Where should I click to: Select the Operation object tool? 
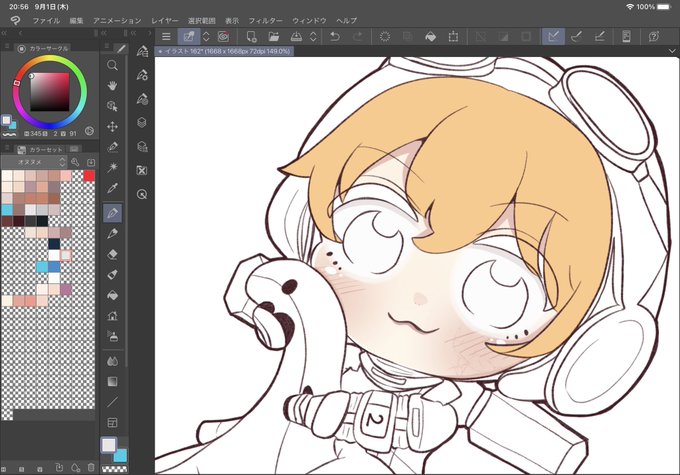[x=112, y=106]
